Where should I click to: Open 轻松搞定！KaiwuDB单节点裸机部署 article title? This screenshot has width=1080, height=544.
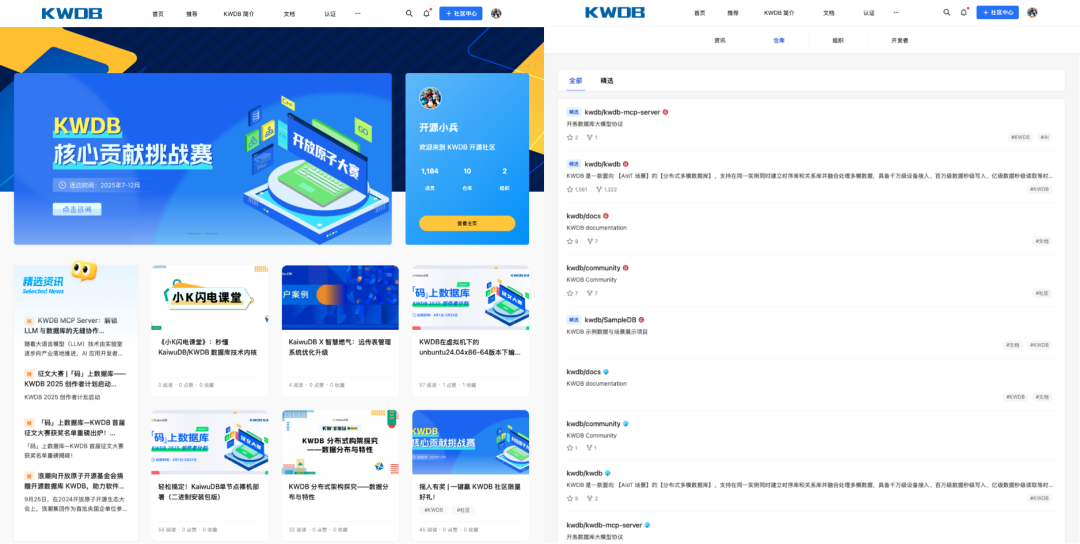[207, 491]
